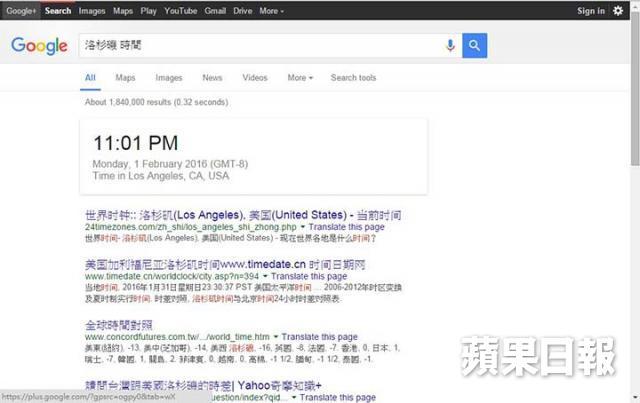640x403 pixels.
Task: Click the About 1,840,000 results text
Action: (156, 102)
